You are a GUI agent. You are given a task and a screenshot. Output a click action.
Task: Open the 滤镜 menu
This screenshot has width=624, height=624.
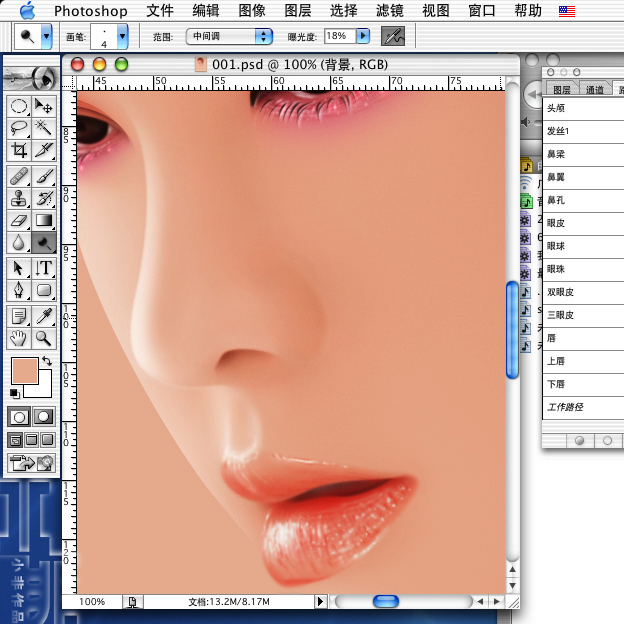390,11
